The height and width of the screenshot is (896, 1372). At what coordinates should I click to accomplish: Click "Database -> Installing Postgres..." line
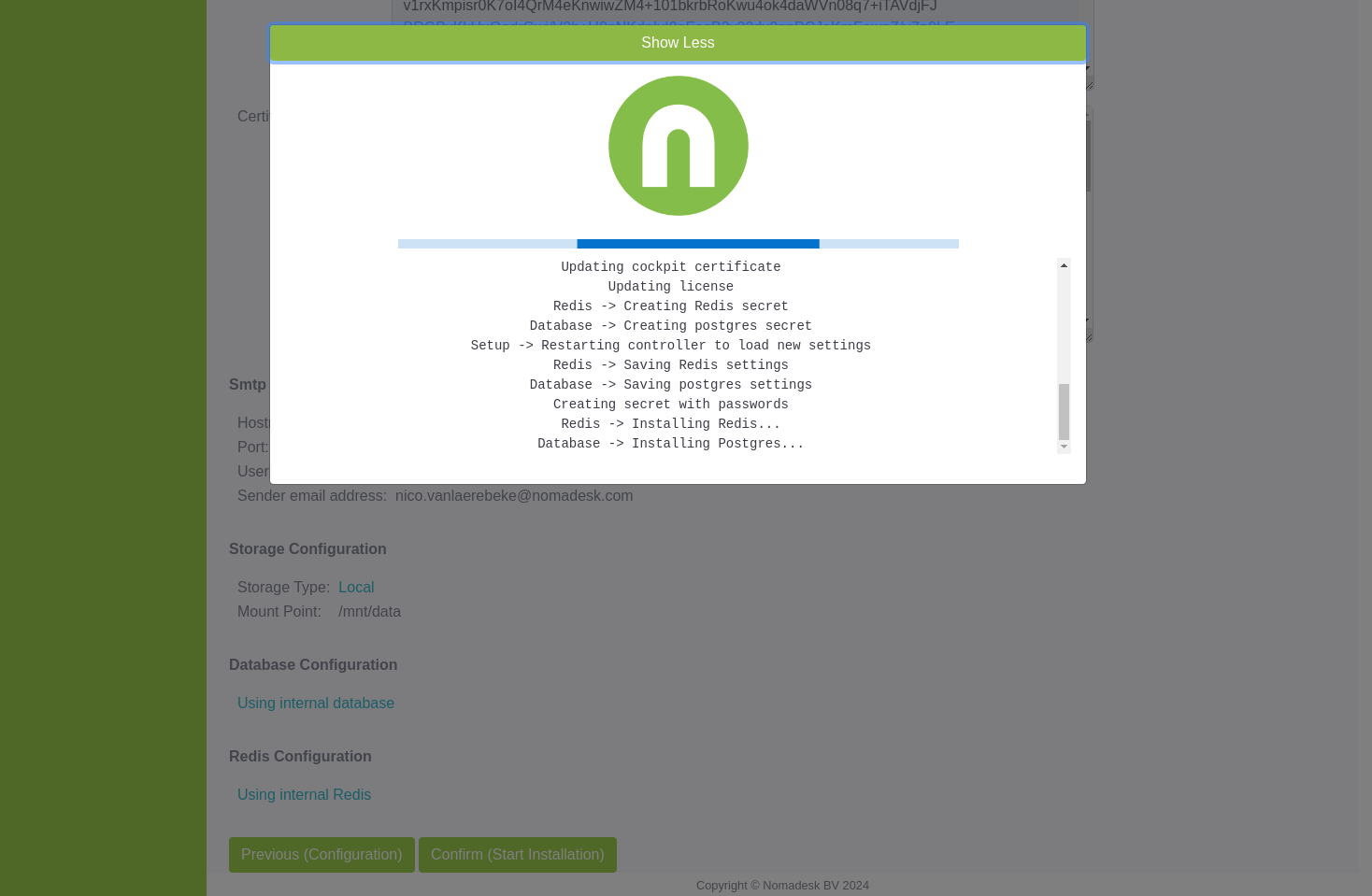[671, 444]
